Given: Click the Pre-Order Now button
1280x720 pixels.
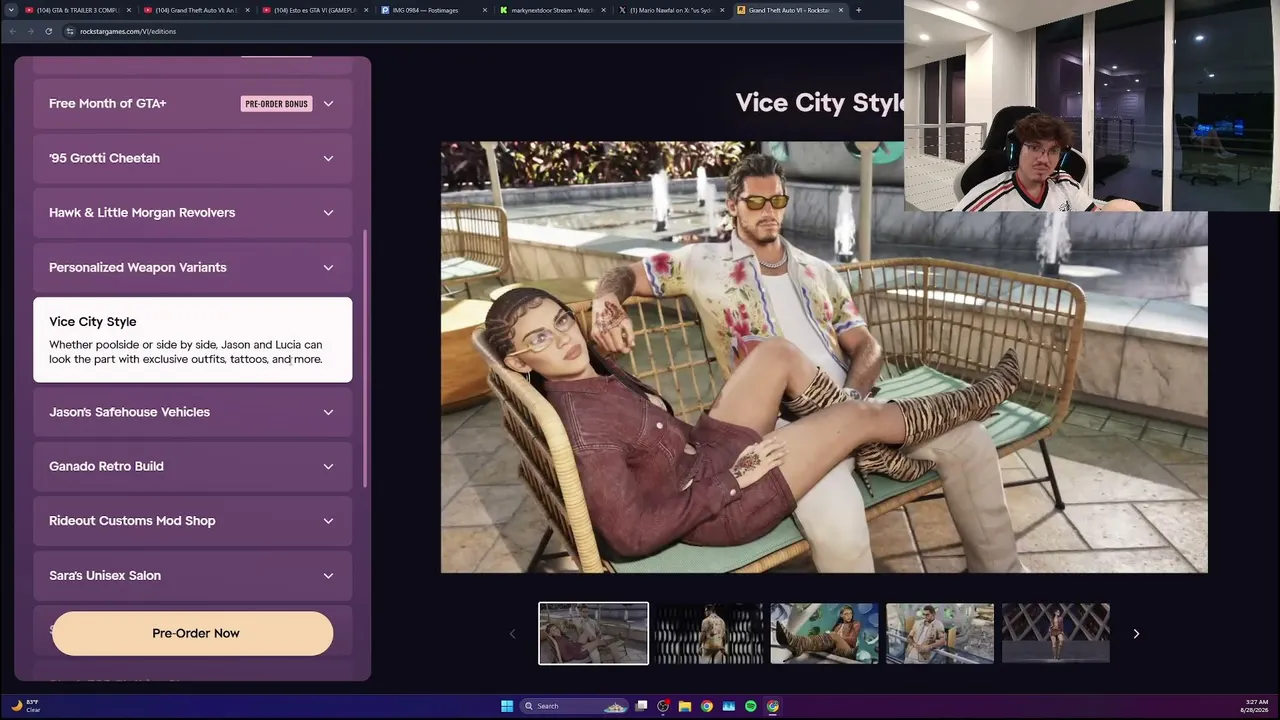Looking at the screenshot, I should (193, 633).
